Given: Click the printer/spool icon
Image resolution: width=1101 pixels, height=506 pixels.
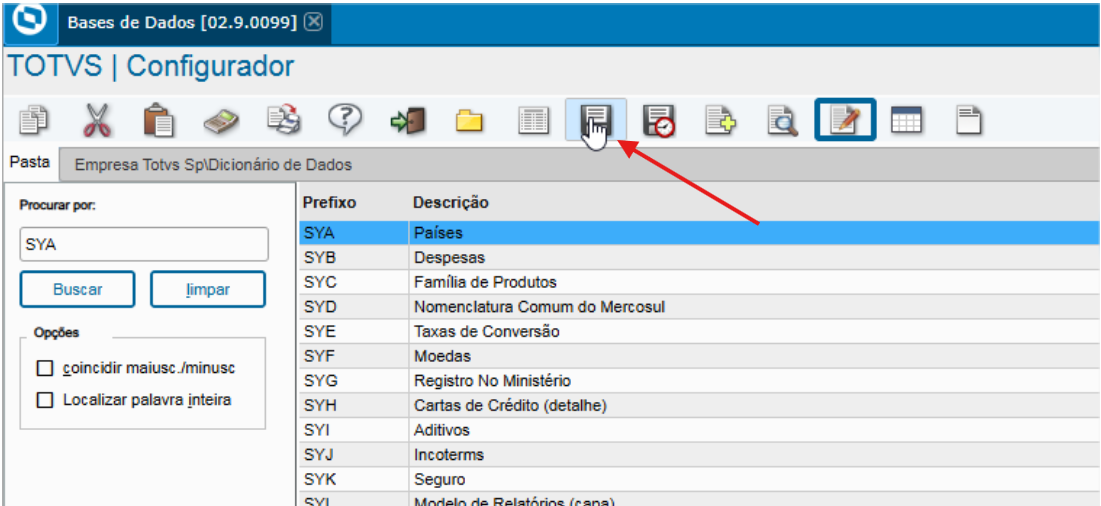Looking at the screenshot, I should tap(284, 120).
